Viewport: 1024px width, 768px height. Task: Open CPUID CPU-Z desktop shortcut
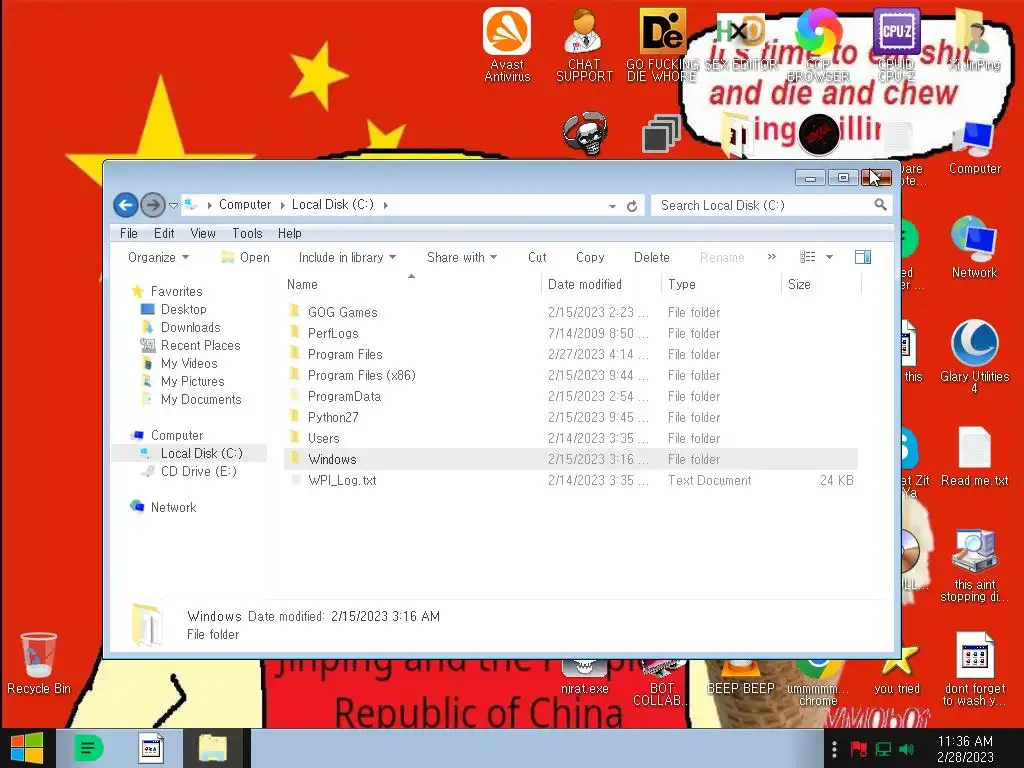896,44
